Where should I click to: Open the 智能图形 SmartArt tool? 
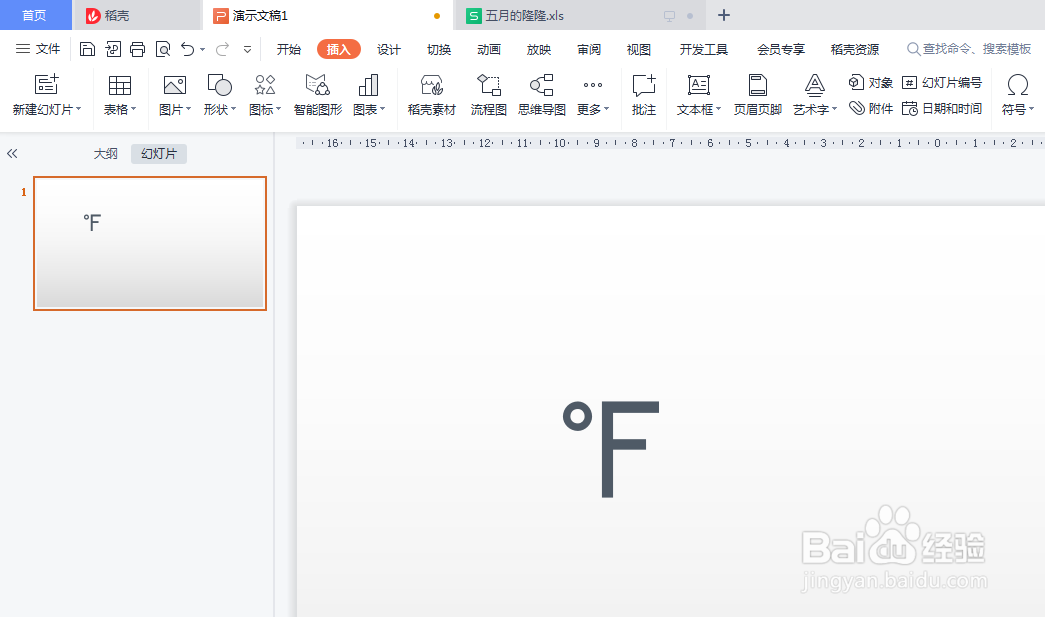317,97
